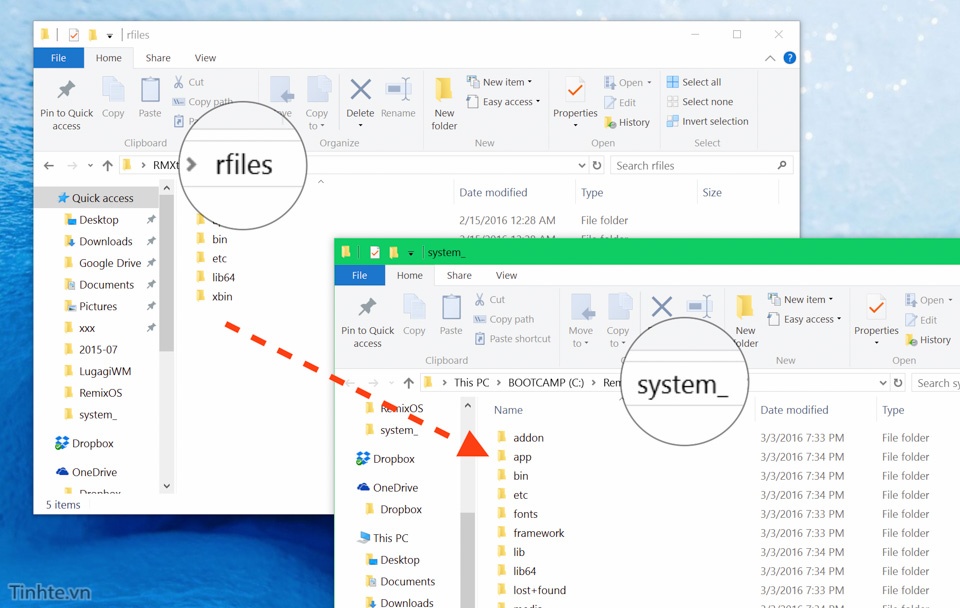Click History icon in rfiles ribbon

627,122
